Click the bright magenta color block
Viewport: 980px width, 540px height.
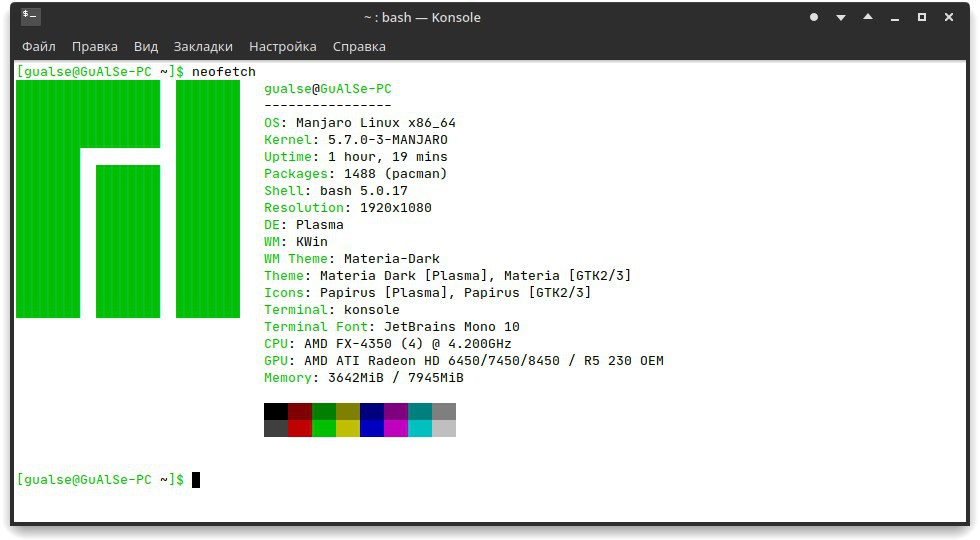(x=396, y=428)
